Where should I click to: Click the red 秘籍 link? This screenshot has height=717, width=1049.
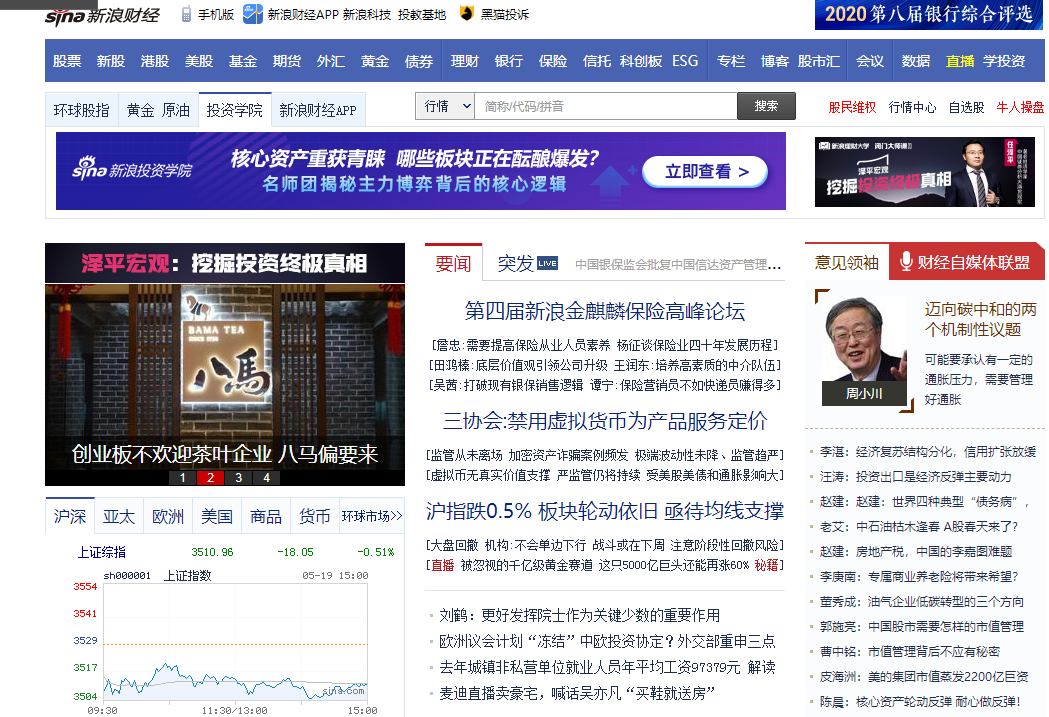click(x=766, y=565)
